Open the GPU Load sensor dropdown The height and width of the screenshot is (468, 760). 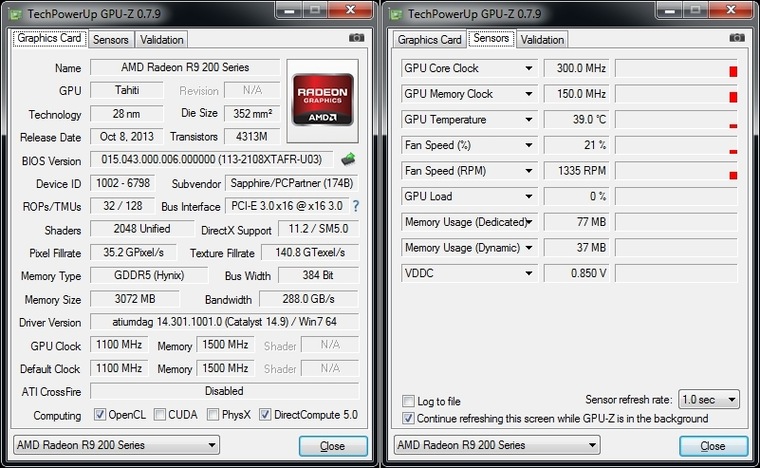point(529,197)
